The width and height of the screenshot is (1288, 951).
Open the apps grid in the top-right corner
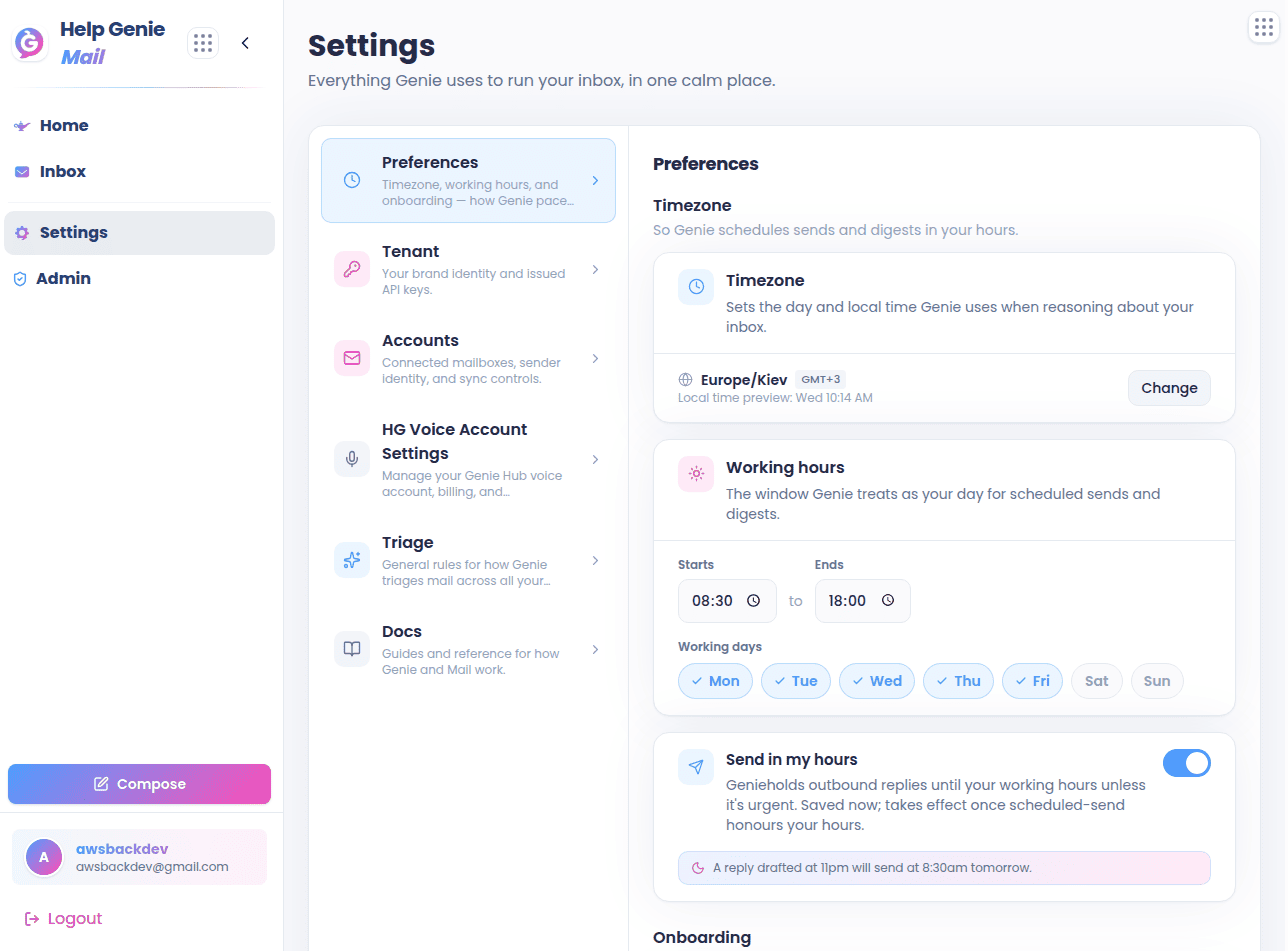tap(1264, 27)
